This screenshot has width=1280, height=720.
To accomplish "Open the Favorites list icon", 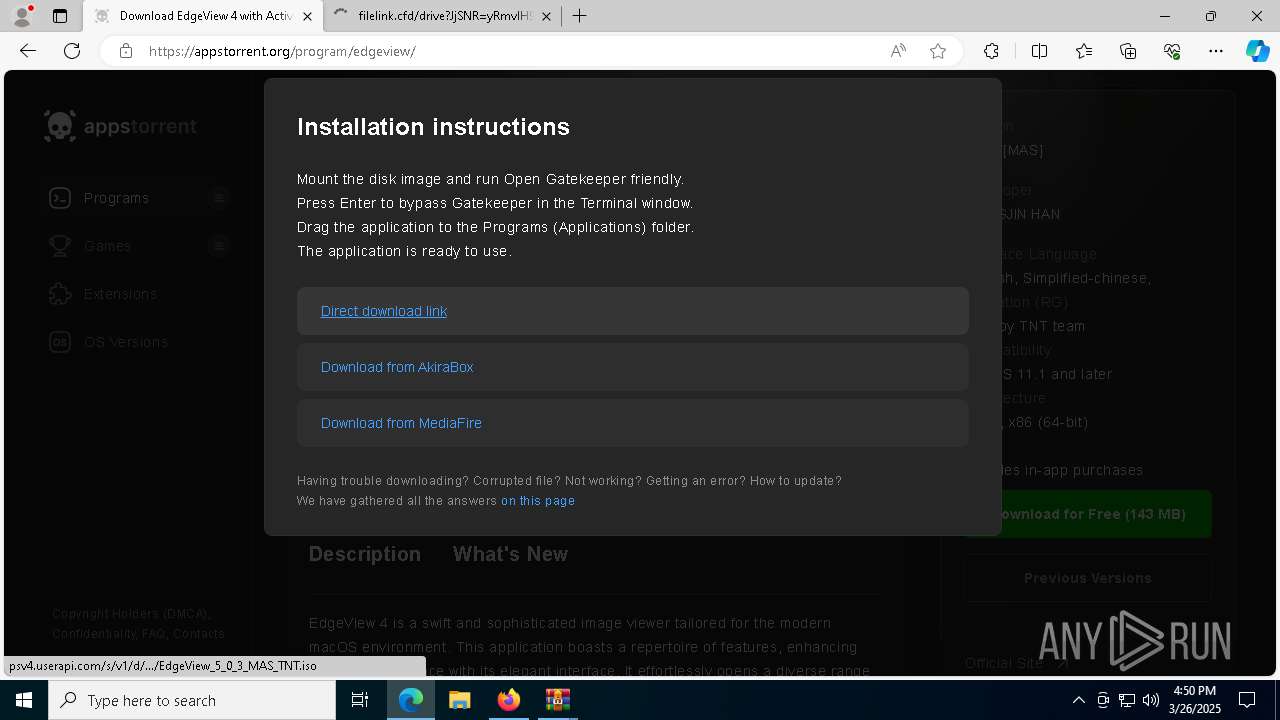I will coord(1084,51).
